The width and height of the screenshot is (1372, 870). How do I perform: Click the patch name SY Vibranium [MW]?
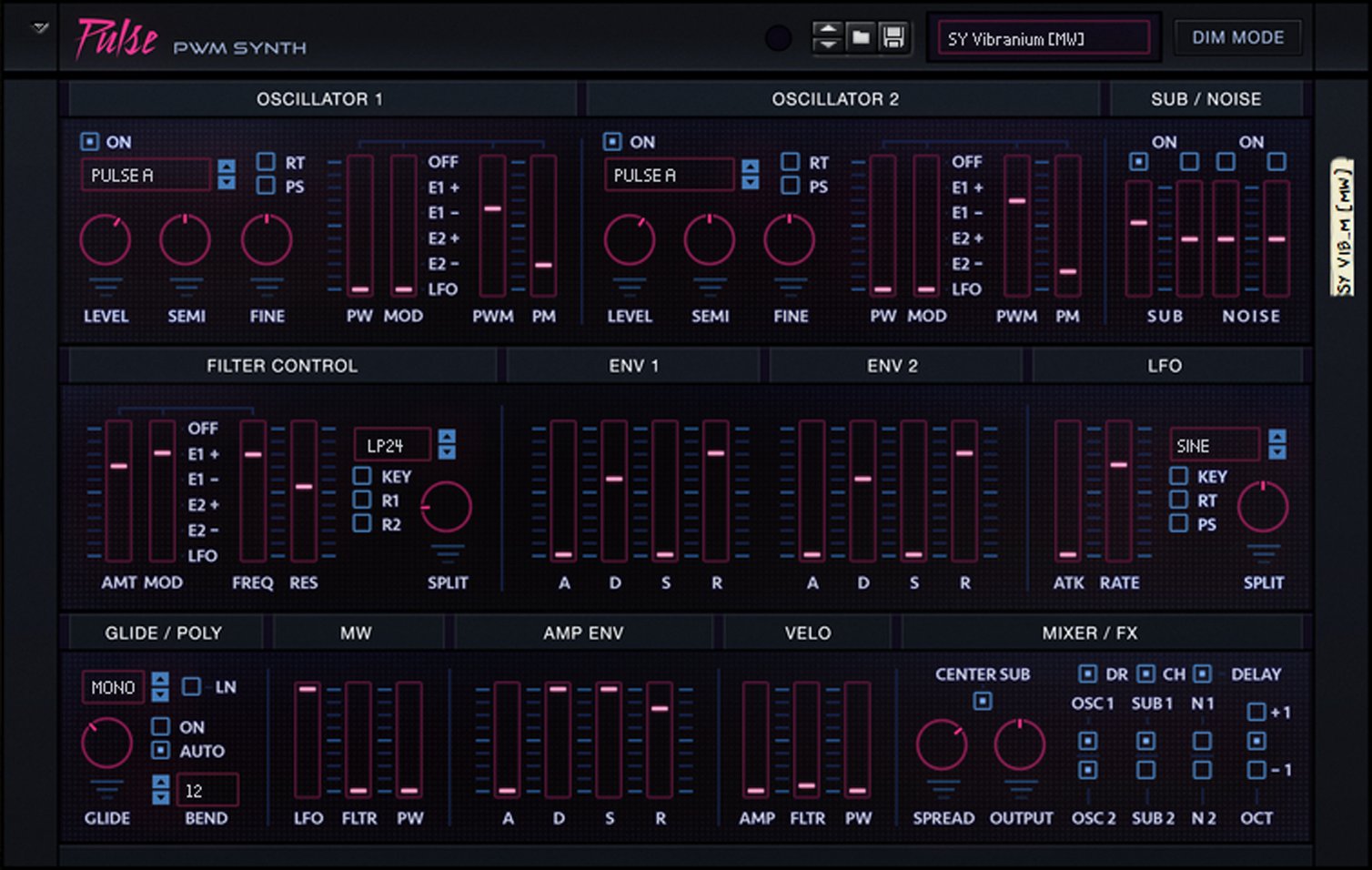tap(1044, 38)
